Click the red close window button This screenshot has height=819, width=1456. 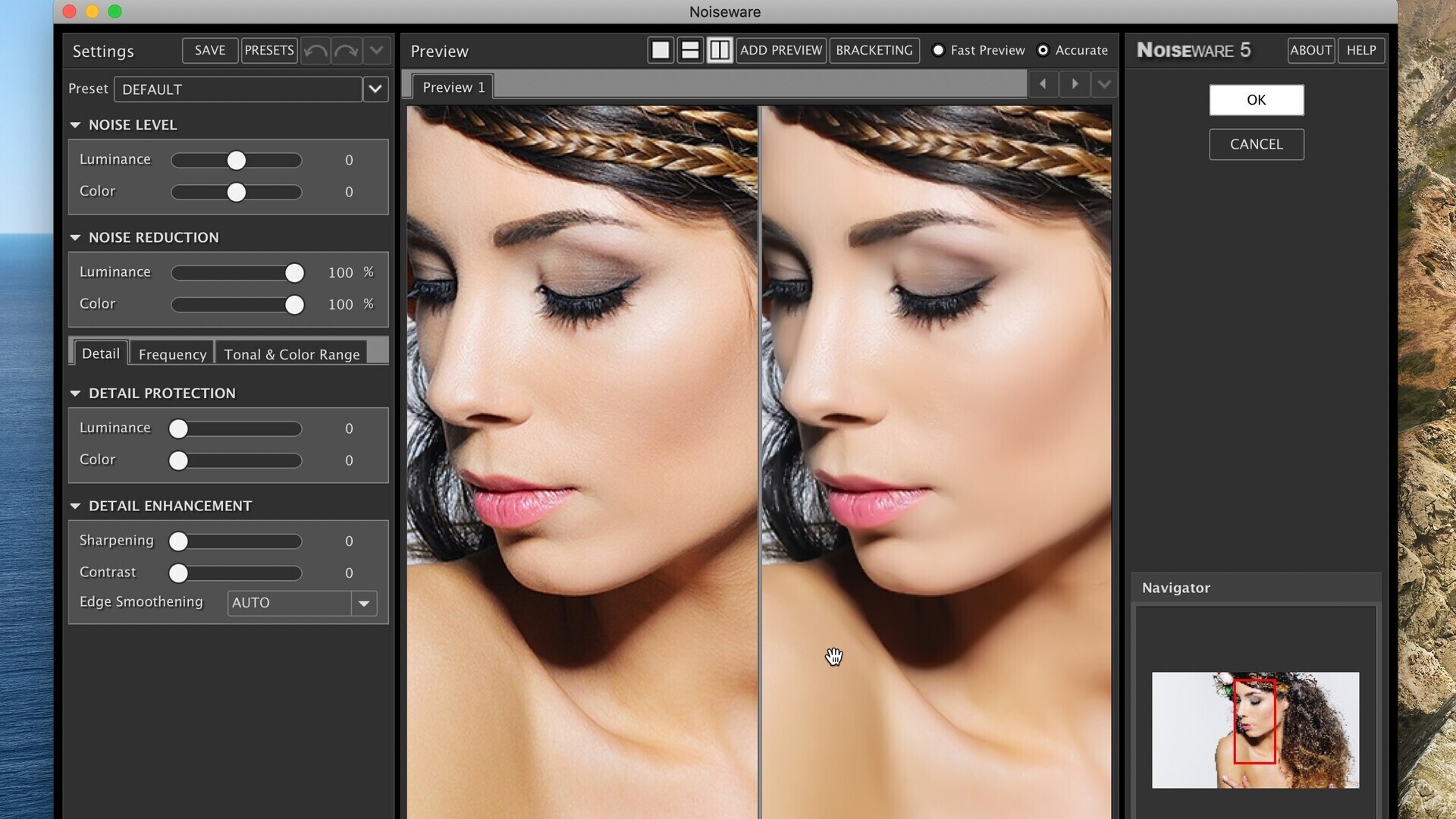click(x=70, y=11)
